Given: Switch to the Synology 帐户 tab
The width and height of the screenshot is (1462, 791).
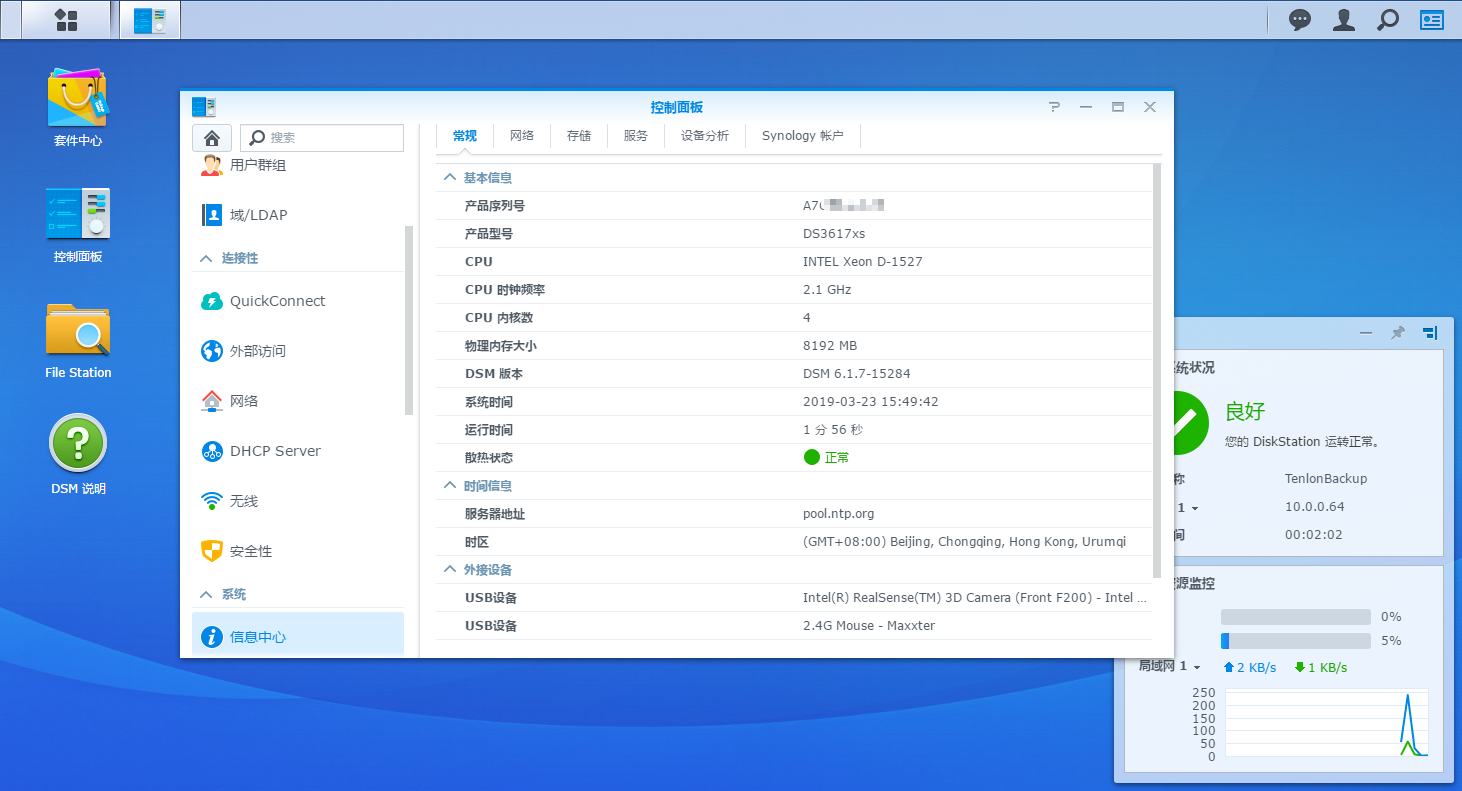Looking at the screenshot, I should pyautogui.click(x=803, y=136).
